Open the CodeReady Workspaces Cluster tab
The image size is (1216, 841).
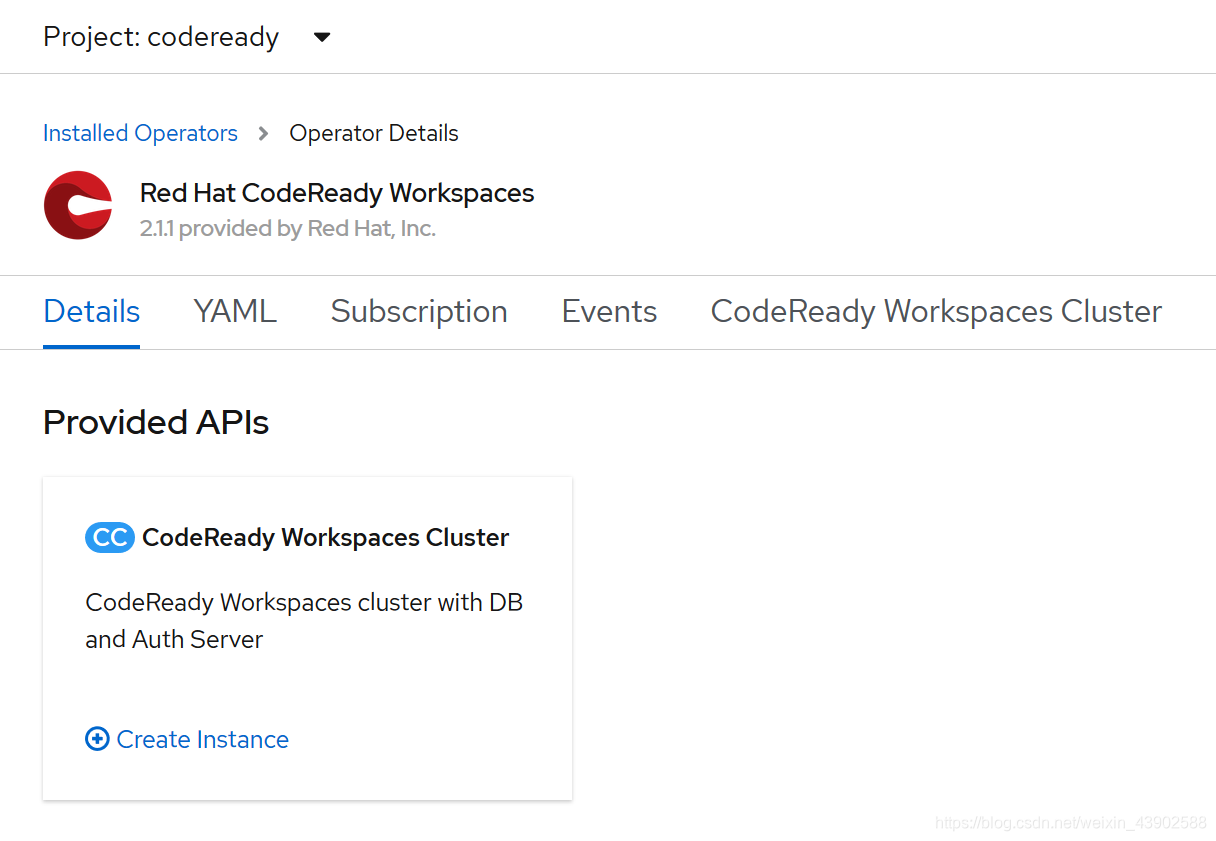click(936, 312)
